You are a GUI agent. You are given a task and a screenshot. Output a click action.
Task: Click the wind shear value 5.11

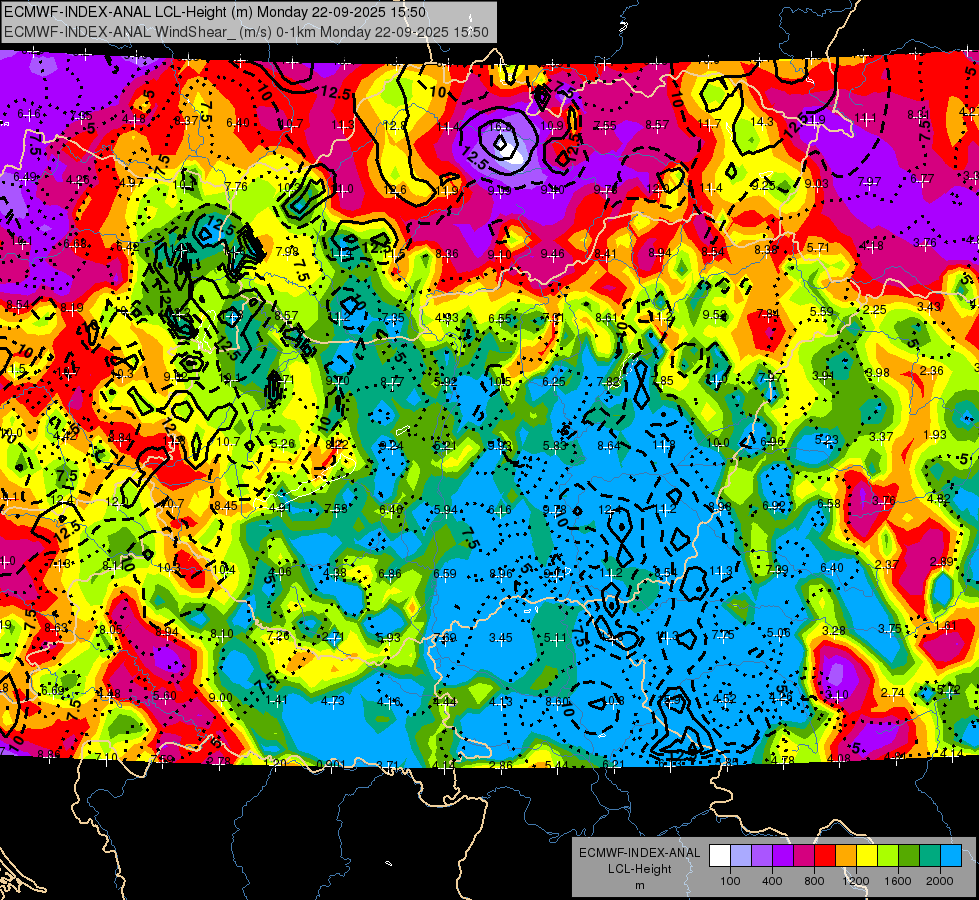(554, 638)
